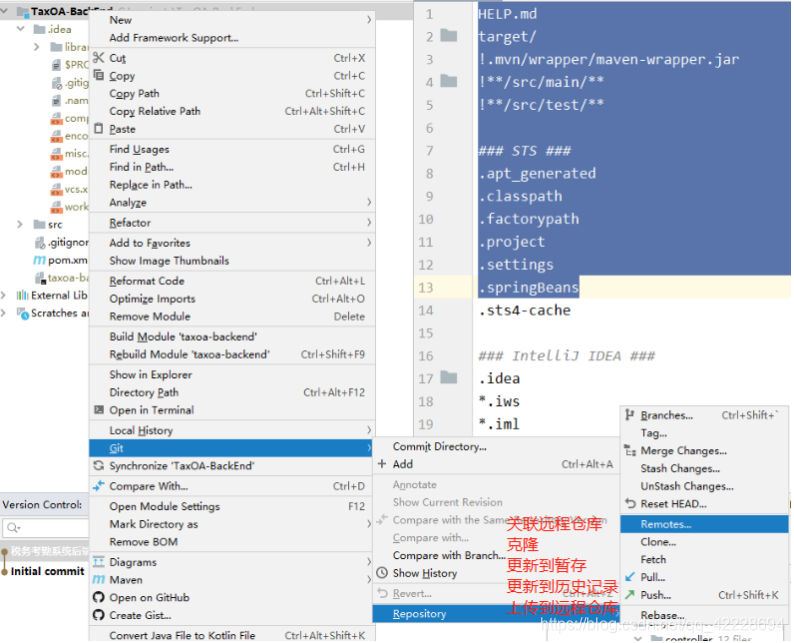The width and height of the screenshot is (794, 643).
Task: Choose Reformat Code entry
Action: point(232,281)
